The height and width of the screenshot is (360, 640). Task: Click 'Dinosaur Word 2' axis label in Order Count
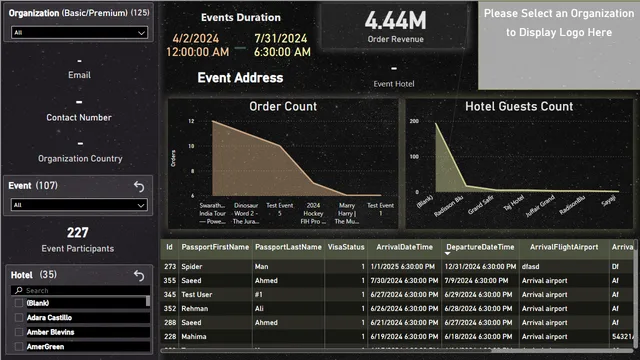click(x=246, y=213)
